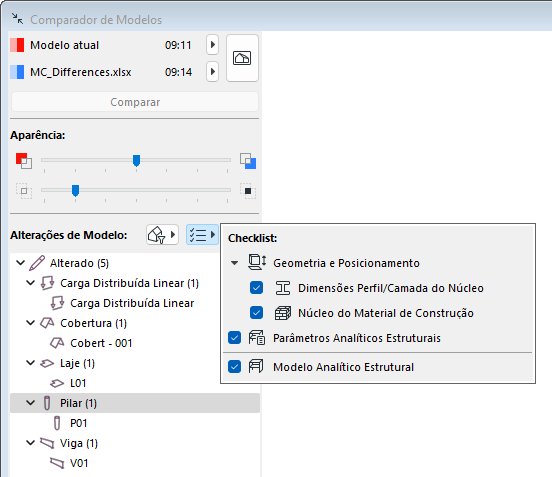552x477 pixels.
Task: Select the Carga Distribuída Linear child item
Action: tap(132, 303)
